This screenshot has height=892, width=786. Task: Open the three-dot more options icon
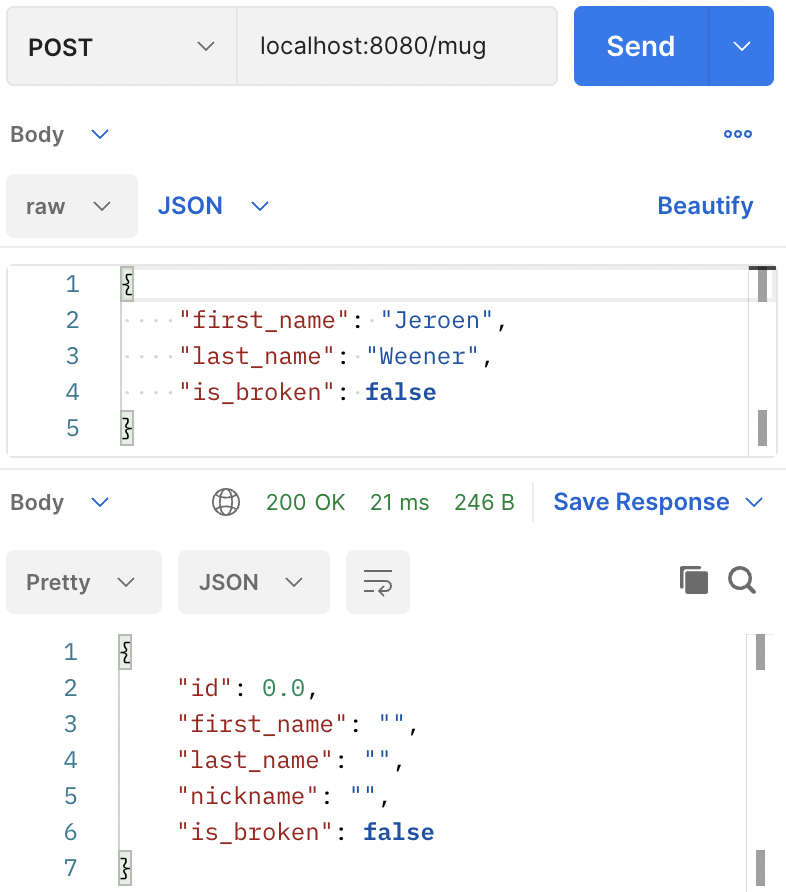[738, 134]
